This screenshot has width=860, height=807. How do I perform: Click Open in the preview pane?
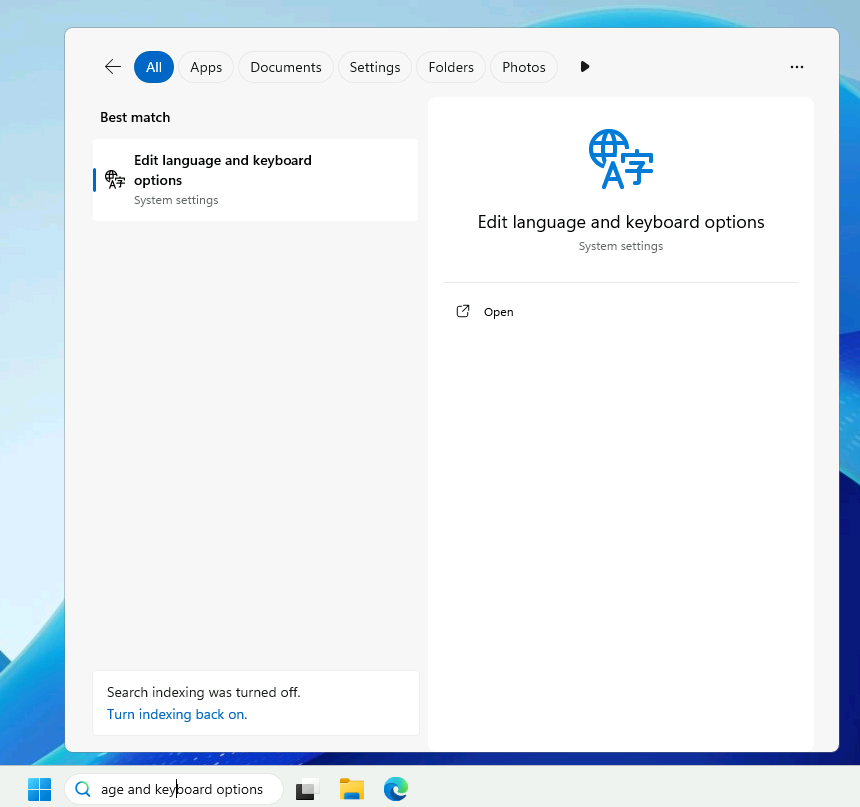[x=498, y=312]
